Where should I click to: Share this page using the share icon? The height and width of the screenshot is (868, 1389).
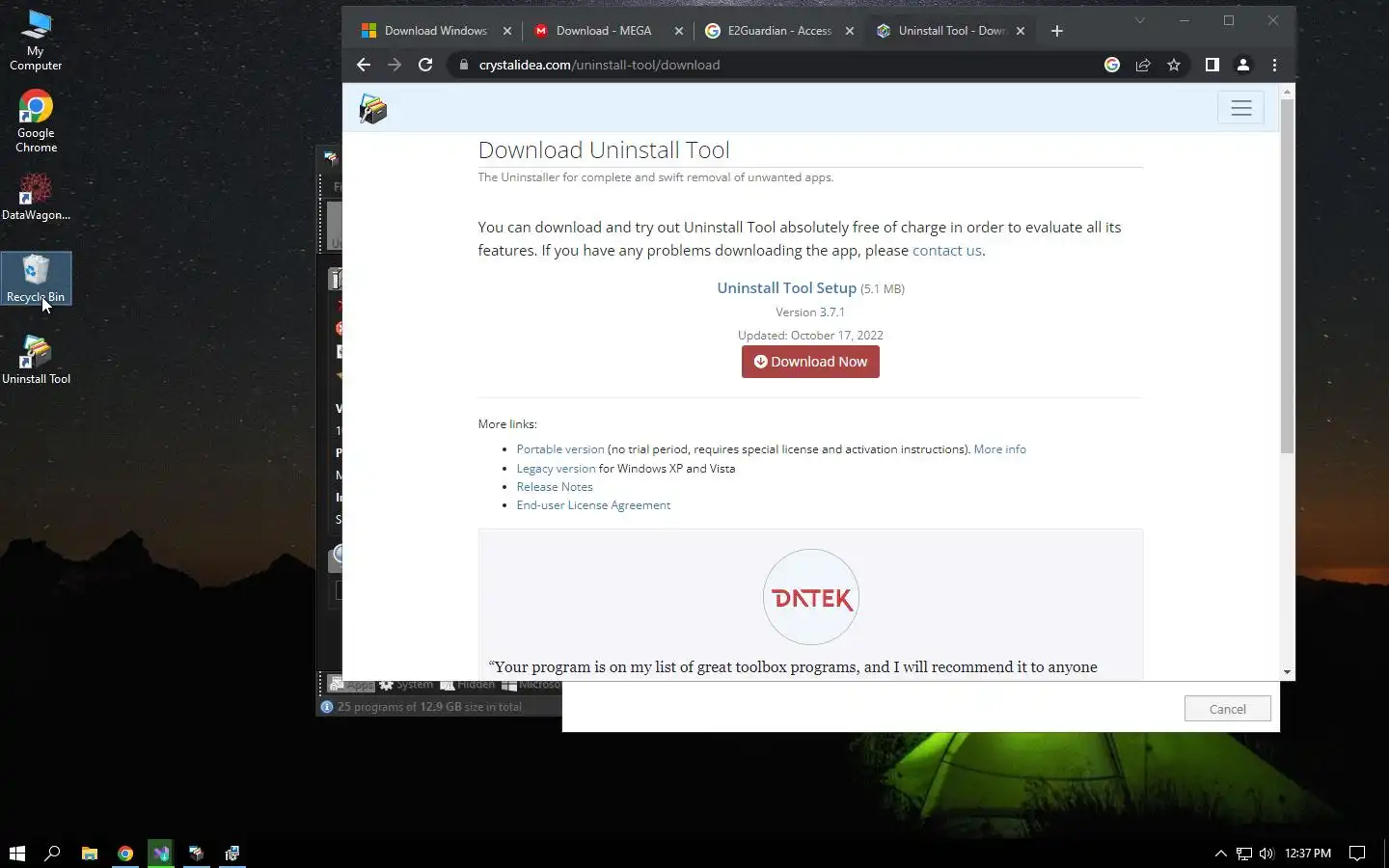[x=1143, y=65]
